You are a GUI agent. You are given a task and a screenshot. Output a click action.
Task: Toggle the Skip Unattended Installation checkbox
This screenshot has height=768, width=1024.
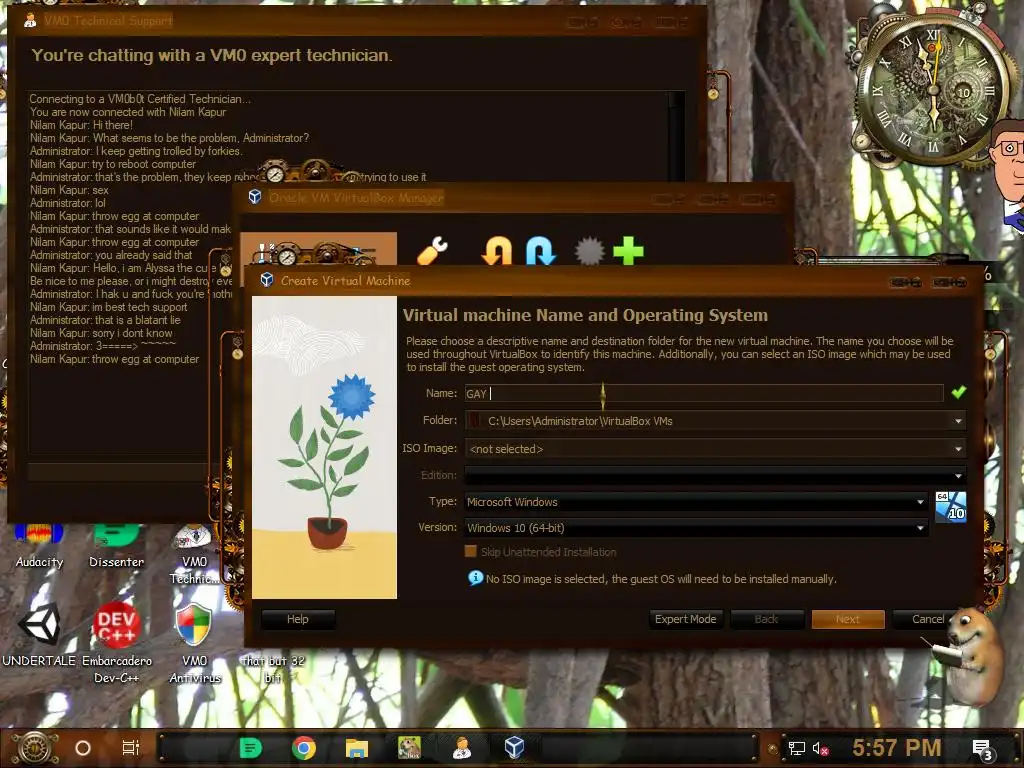[x=470, y=551]
